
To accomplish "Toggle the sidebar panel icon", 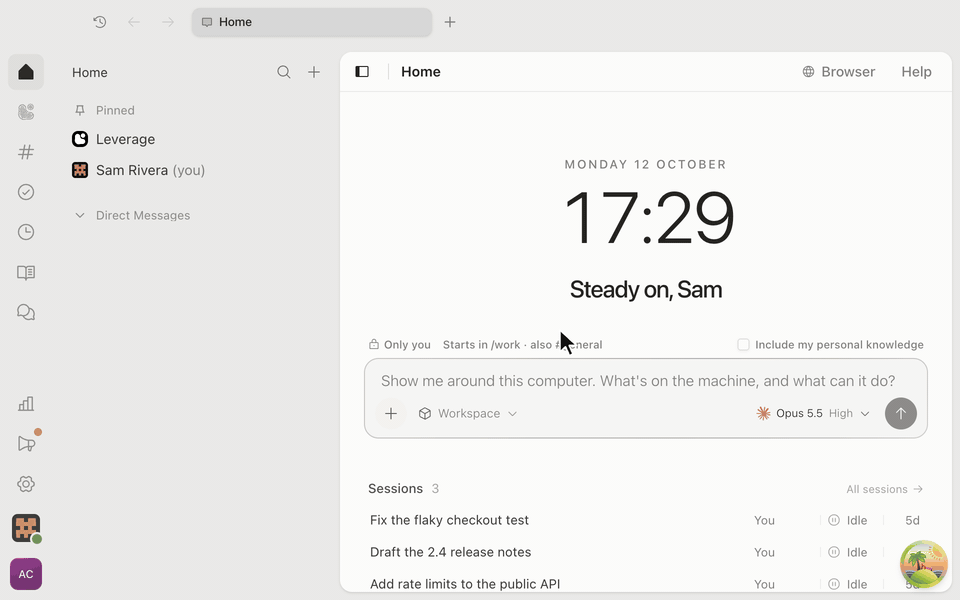I will pyautogui.click(x=362, y=72).
